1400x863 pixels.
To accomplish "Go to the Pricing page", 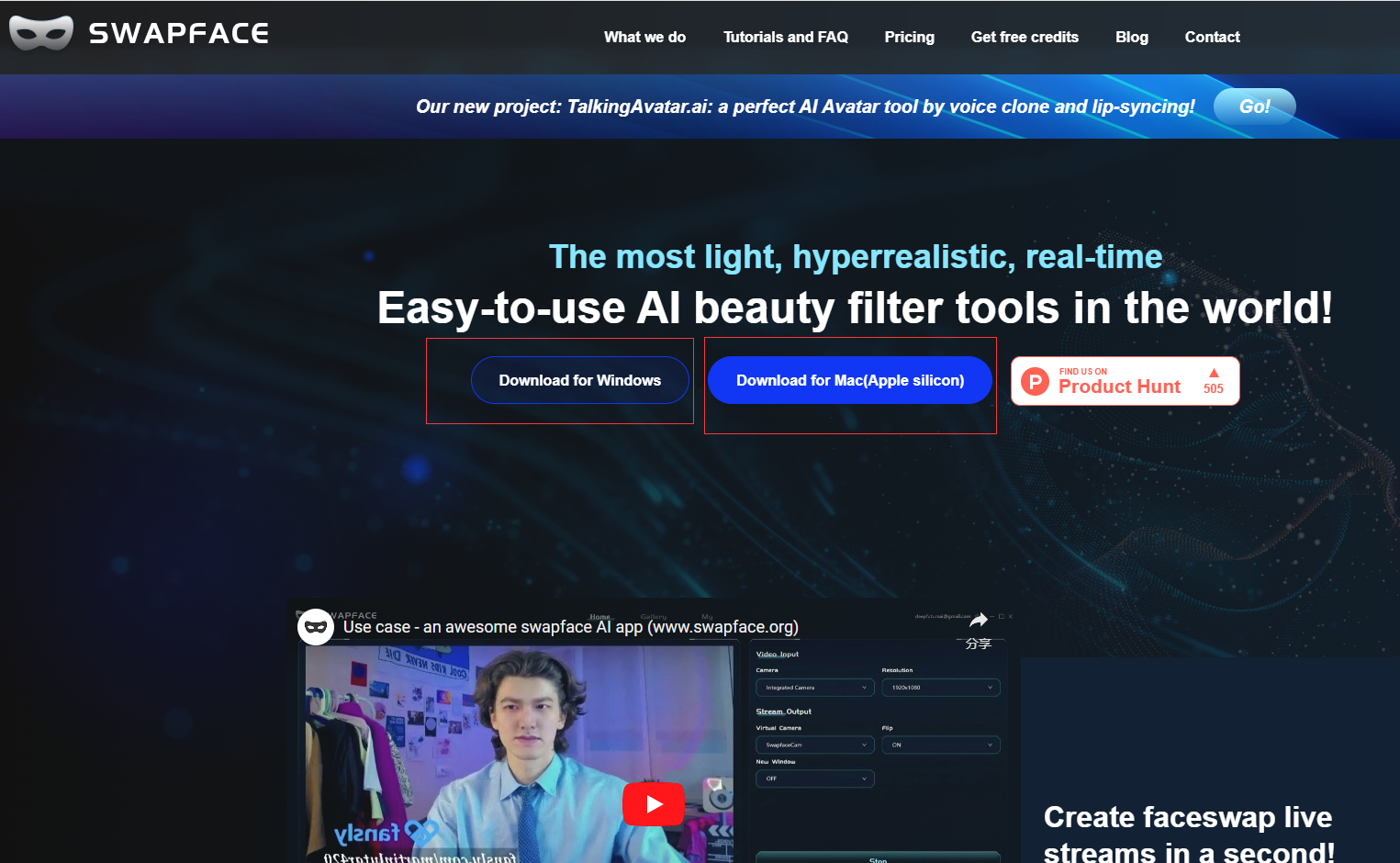I will pyautogui.click(x=909, y=37).
